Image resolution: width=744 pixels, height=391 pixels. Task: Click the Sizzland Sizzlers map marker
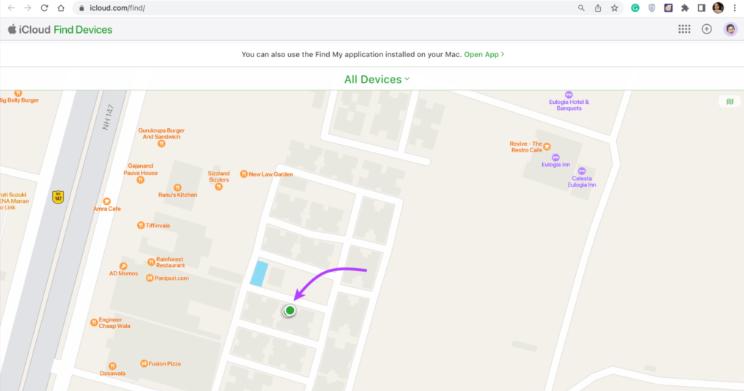tap(219, 187)
